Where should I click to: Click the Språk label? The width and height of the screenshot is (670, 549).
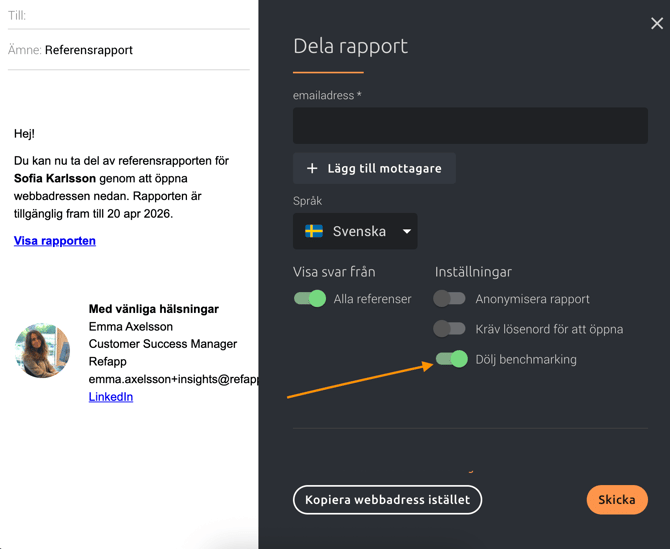307,201
